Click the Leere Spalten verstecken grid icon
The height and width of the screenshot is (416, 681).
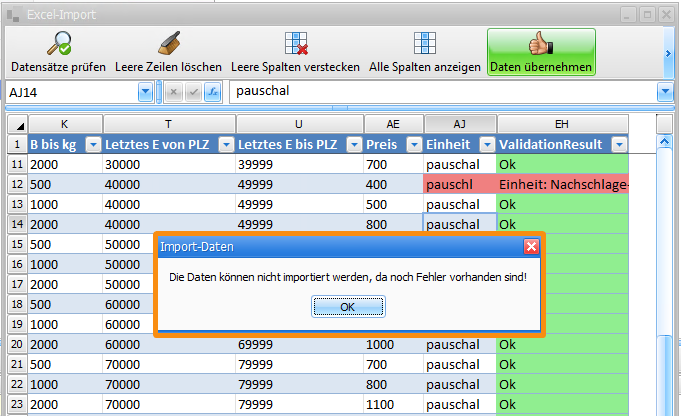(x=296, y=43)
